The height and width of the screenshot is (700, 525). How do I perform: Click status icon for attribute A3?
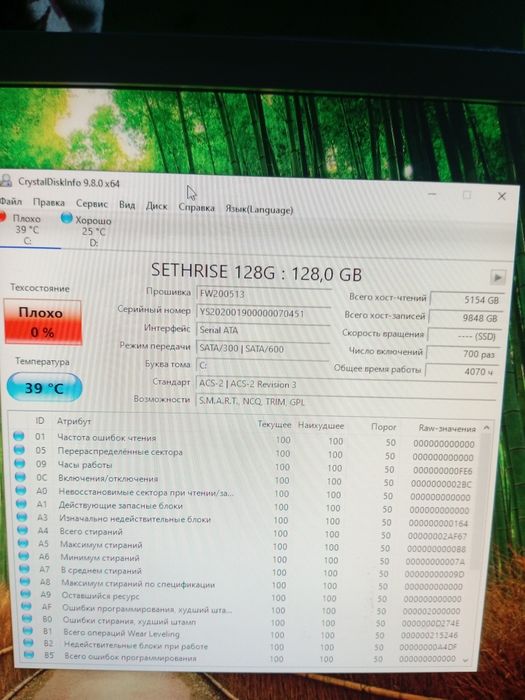pyautogui.click(x=22, y=517)
